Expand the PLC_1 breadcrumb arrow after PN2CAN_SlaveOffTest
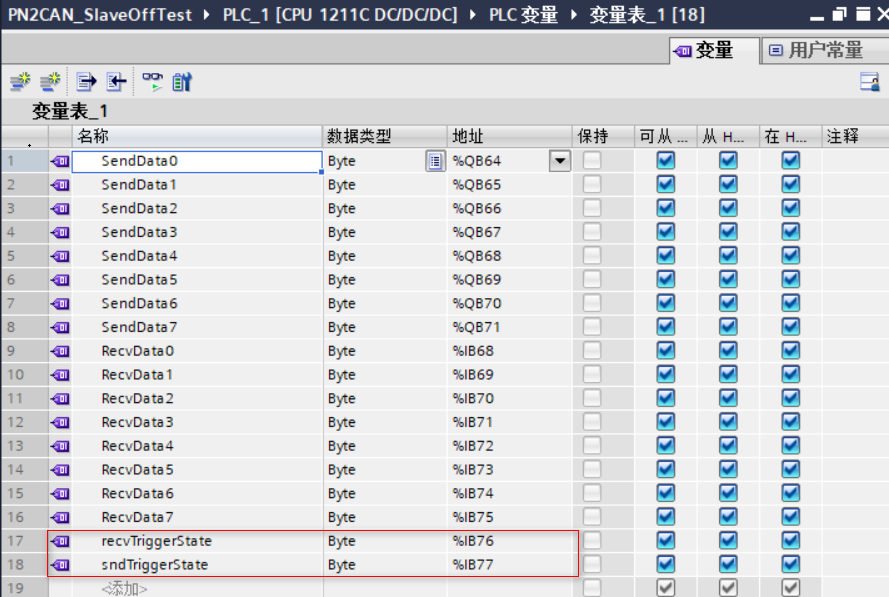Viewport: 889px width, 597px height. [206, 15]
